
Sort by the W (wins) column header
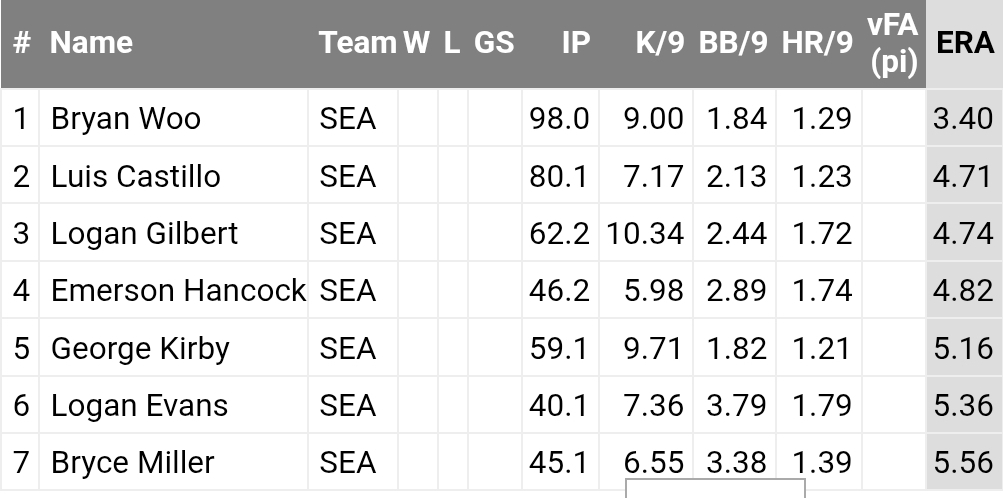pos(416,42)
